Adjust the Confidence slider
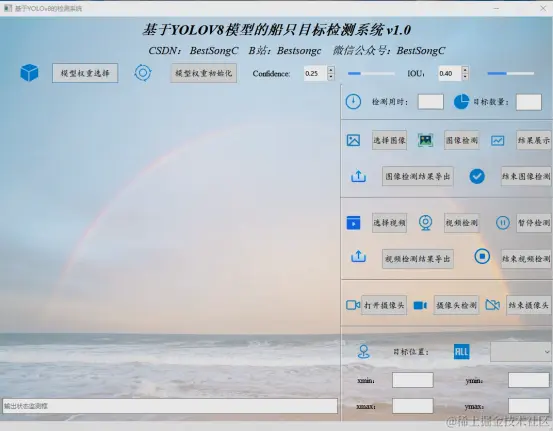 coord(371,73)
